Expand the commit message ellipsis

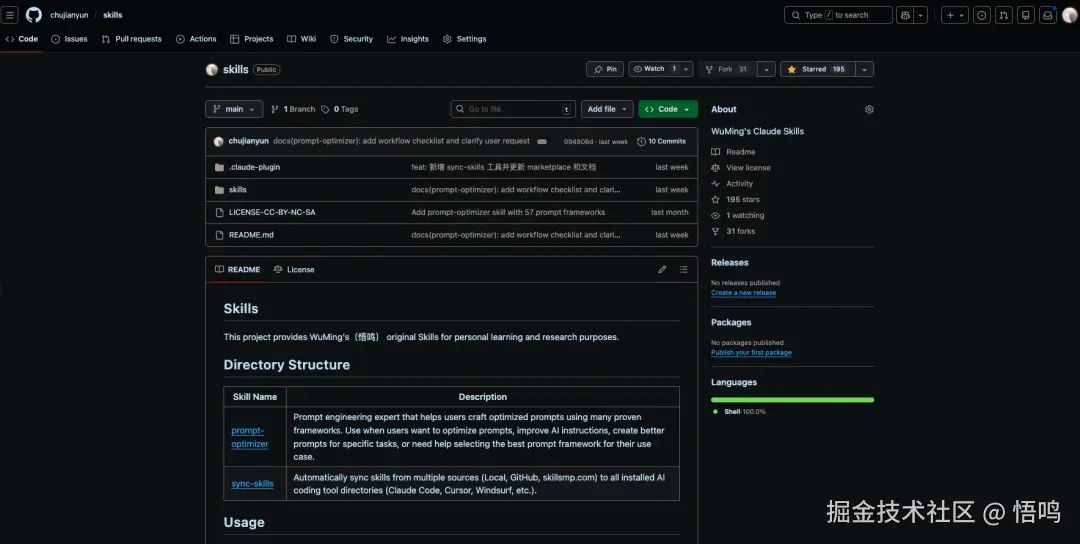(542, 141)
